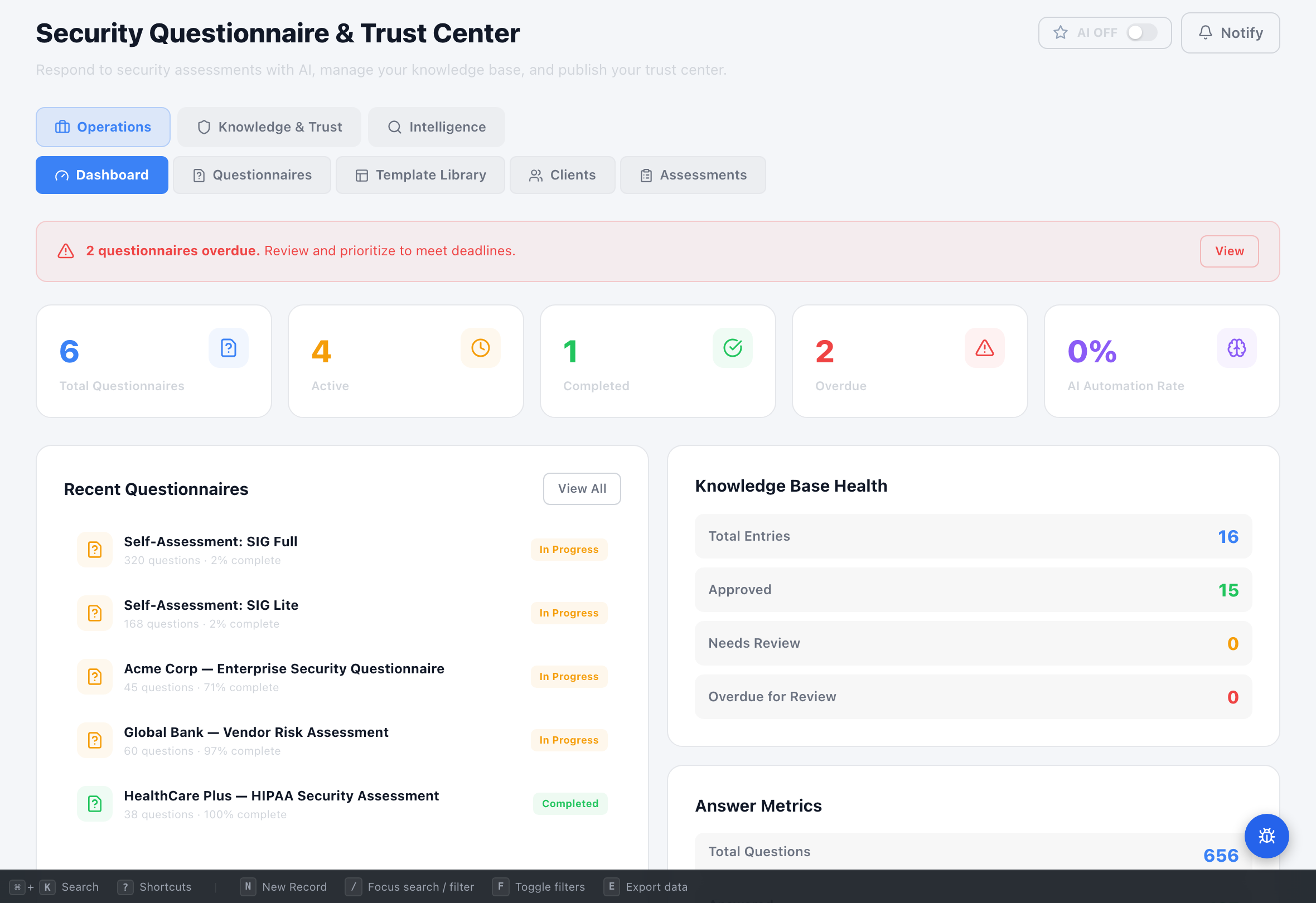Click the question mark icon on Total Questionnaires card
The image size is (1316, 903).
pos(228,348)
